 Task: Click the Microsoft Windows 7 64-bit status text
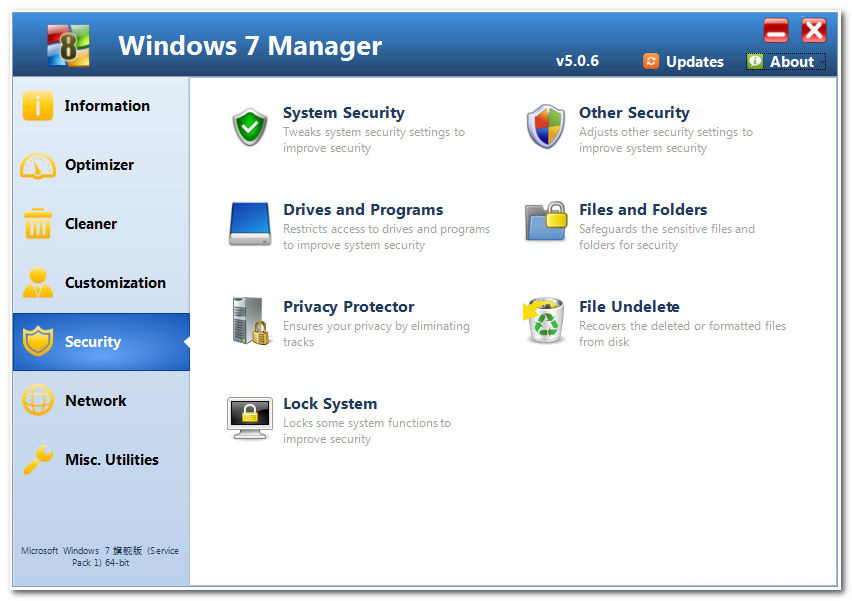100,556
